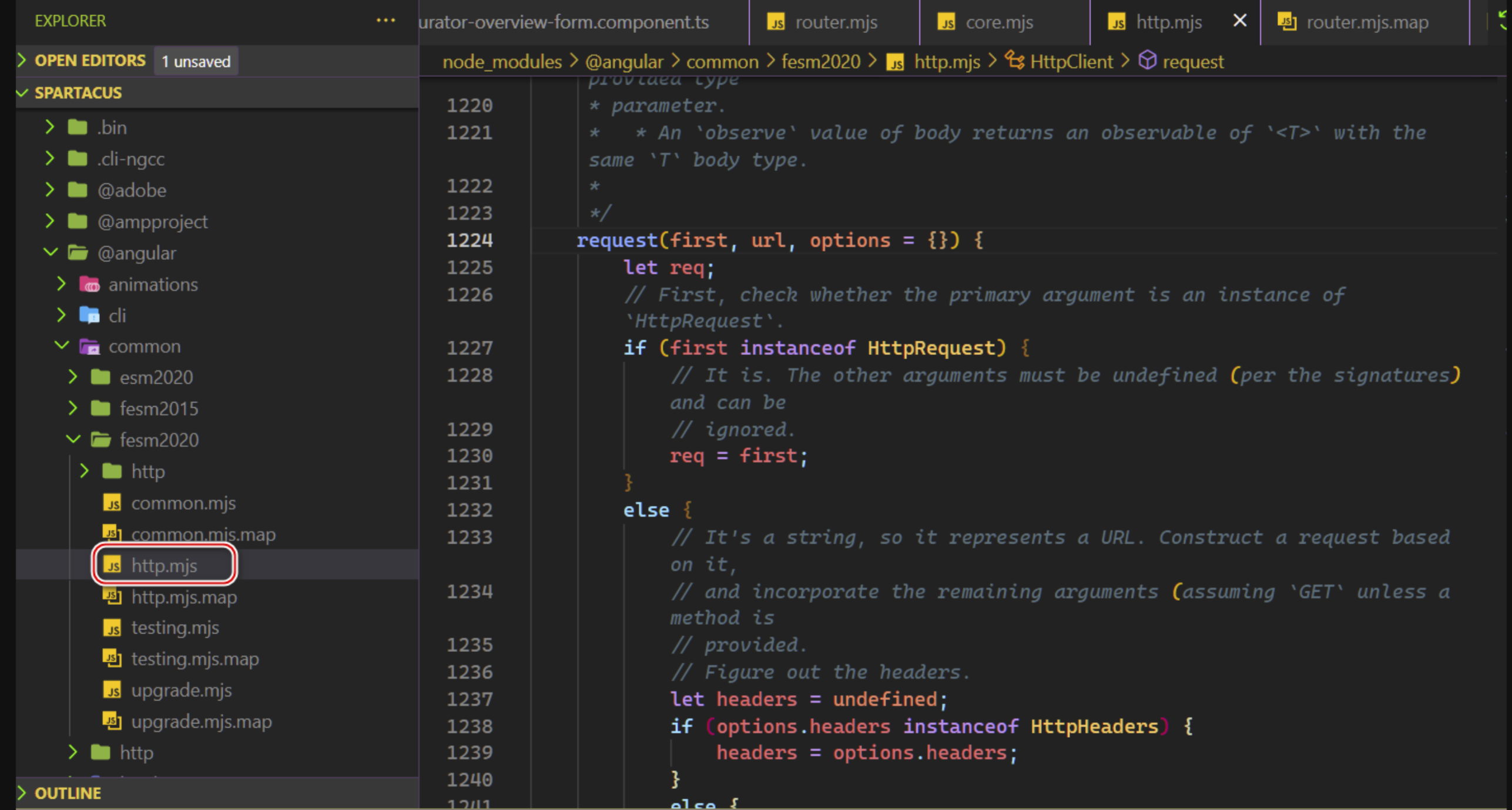Close the http.mjs editor tab
This screenshot has width=1512, height=810.
tap(1239, 21)
